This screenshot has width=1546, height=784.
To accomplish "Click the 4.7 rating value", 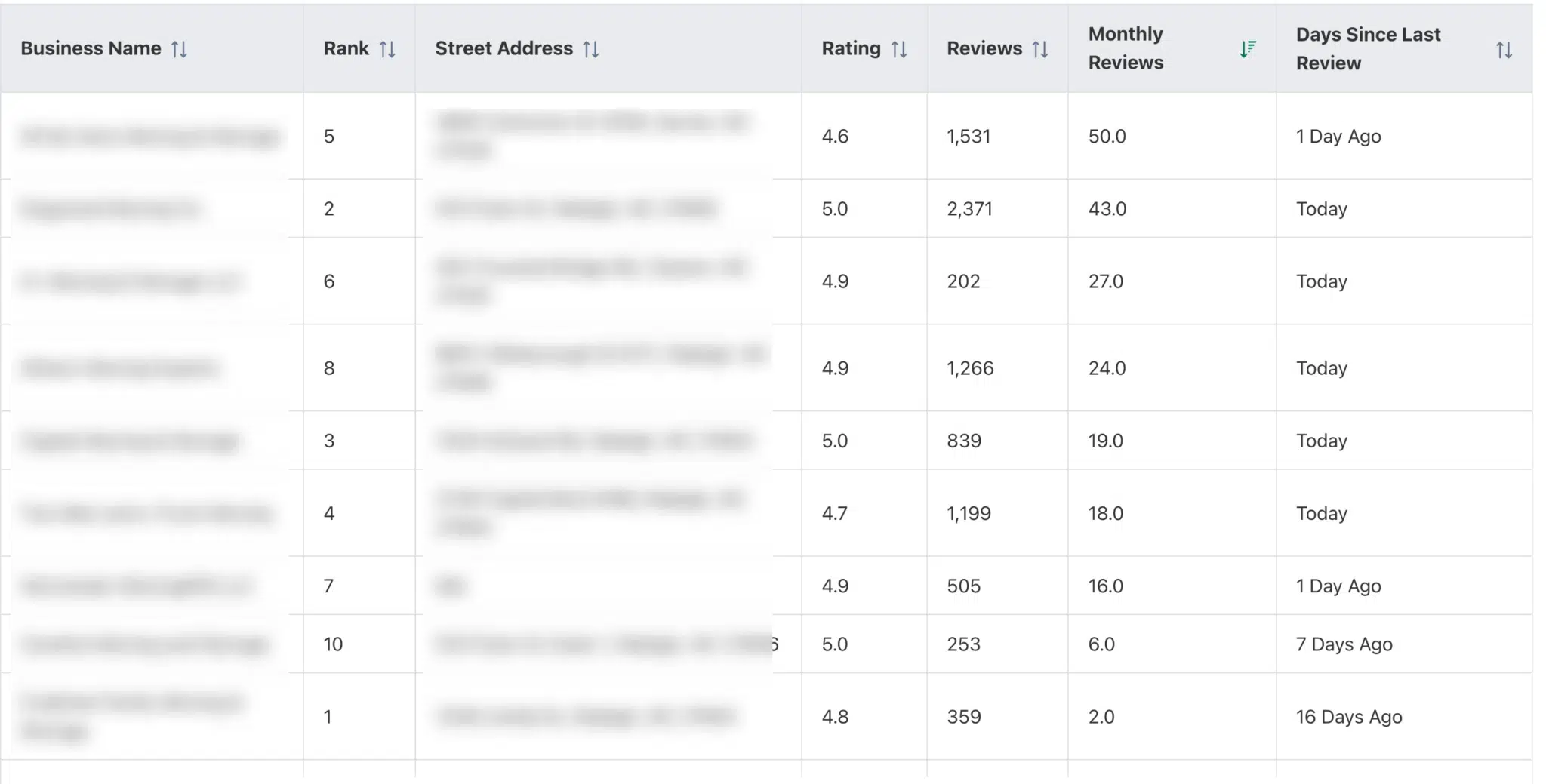I will (835, 514).
